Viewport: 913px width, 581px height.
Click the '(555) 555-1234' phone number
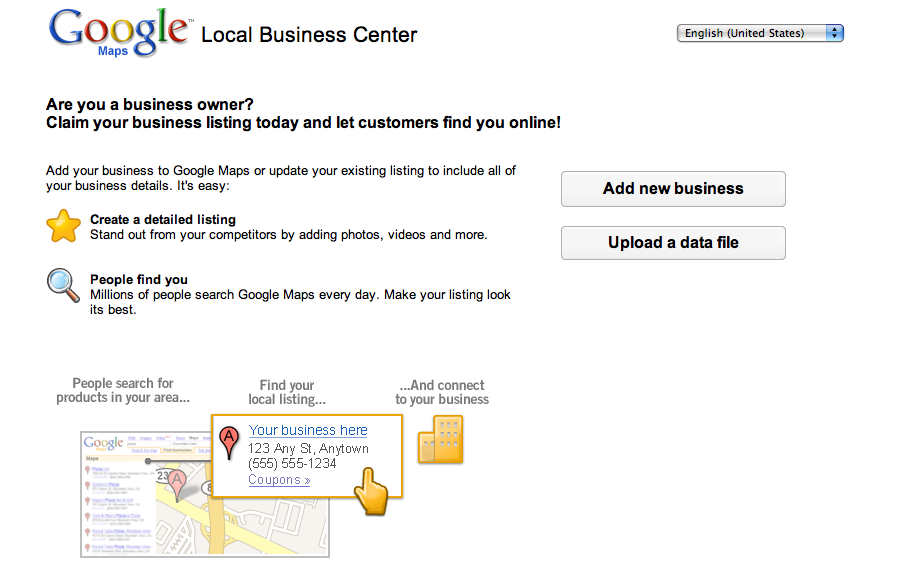pos(292,464)
